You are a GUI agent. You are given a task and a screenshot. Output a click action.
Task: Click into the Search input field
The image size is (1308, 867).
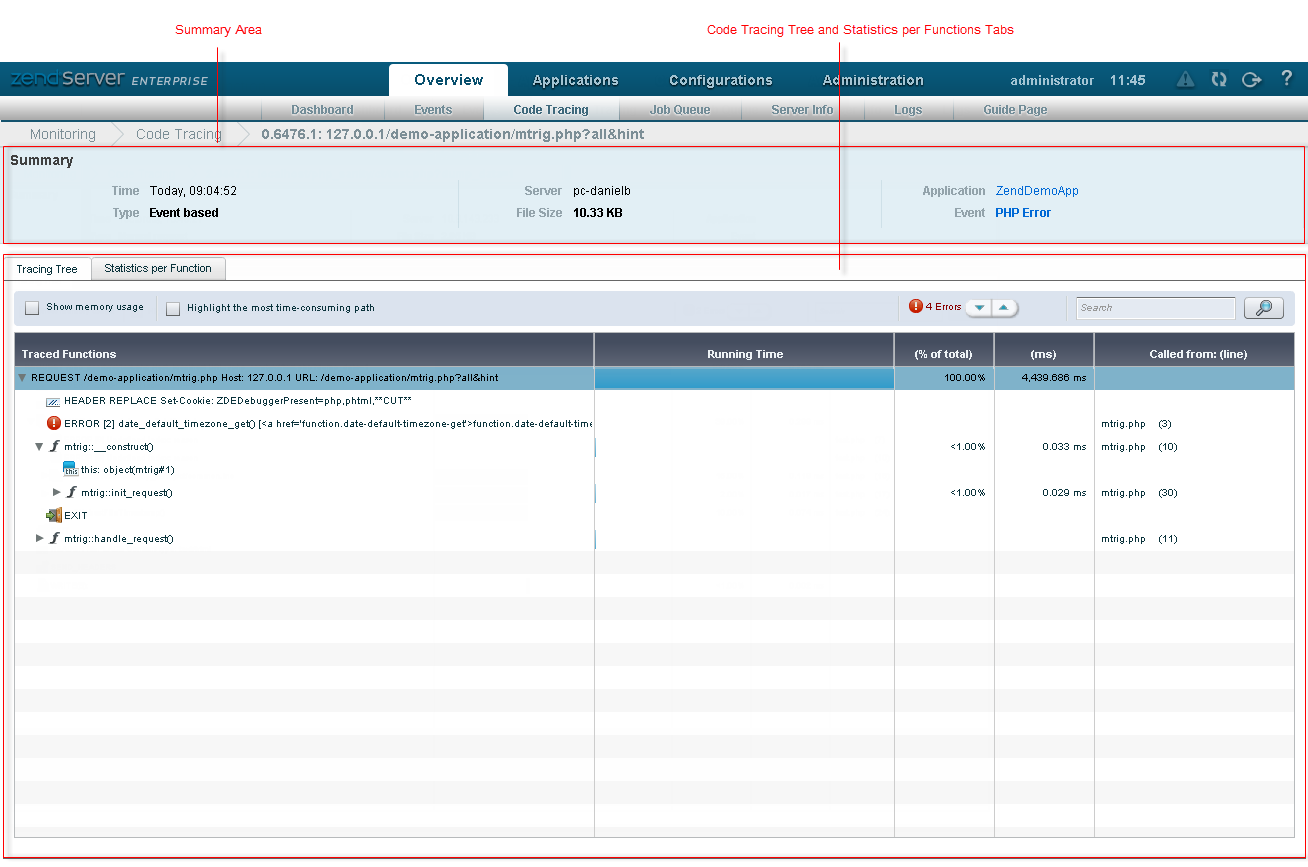tap(1155, 308)
